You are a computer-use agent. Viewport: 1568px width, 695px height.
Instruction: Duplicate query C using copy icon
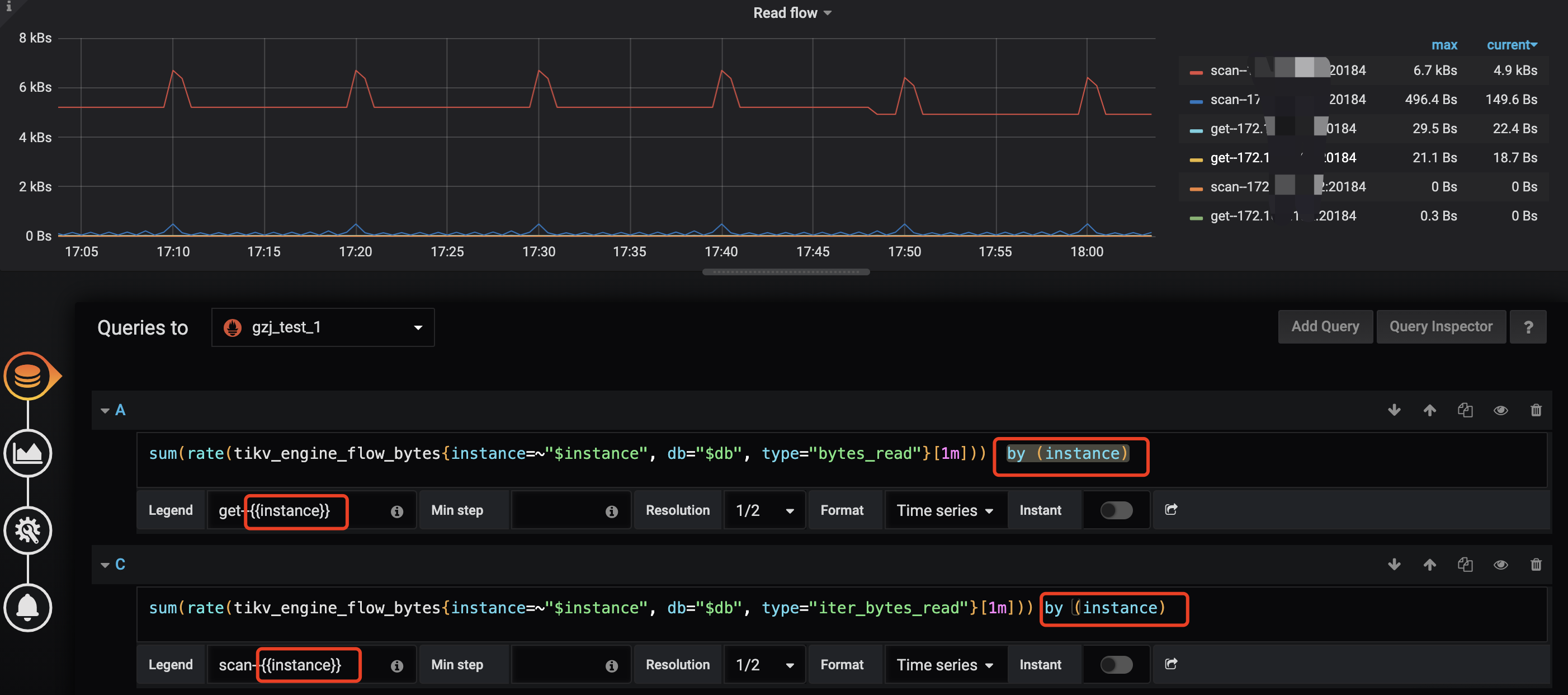1465,565
